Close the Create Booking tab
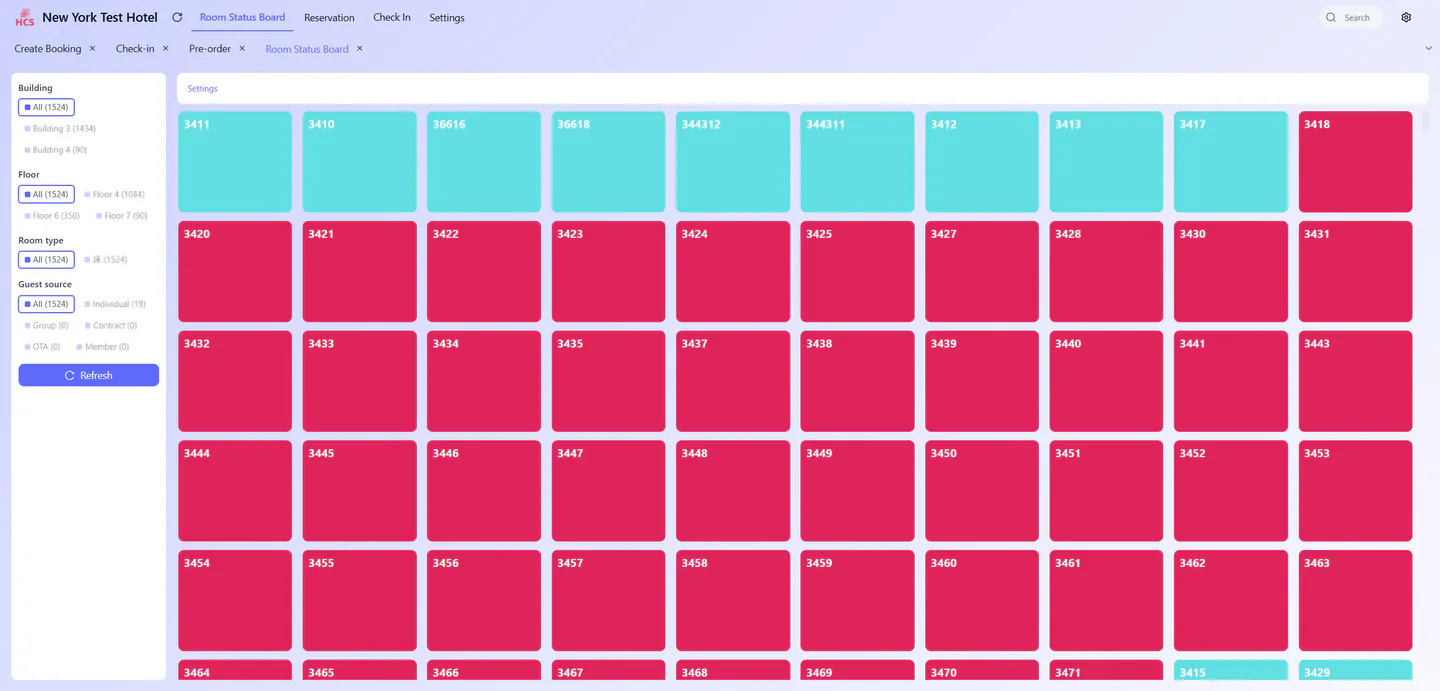 click(x=93, y=48)
